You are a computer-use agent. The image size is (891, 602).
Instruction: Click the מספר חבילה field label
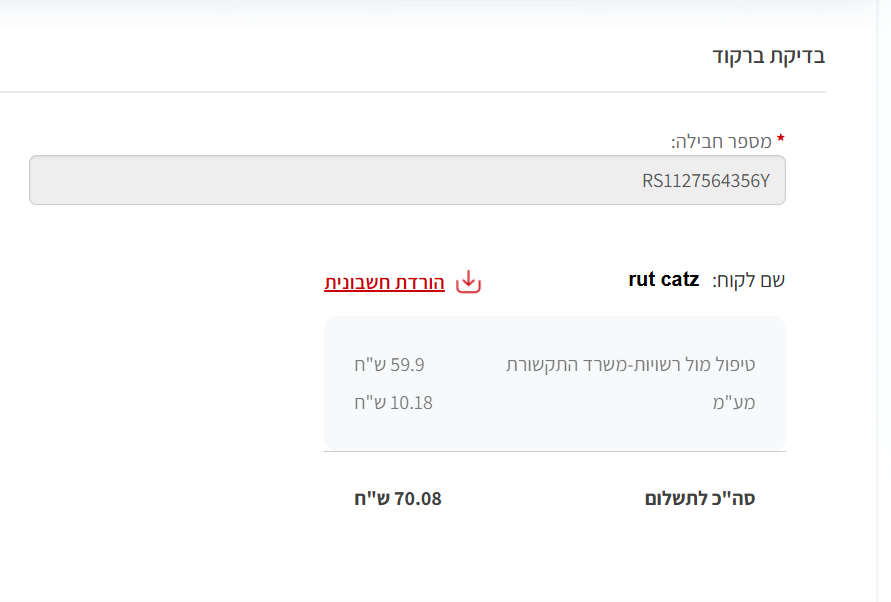tap(720, 141)
